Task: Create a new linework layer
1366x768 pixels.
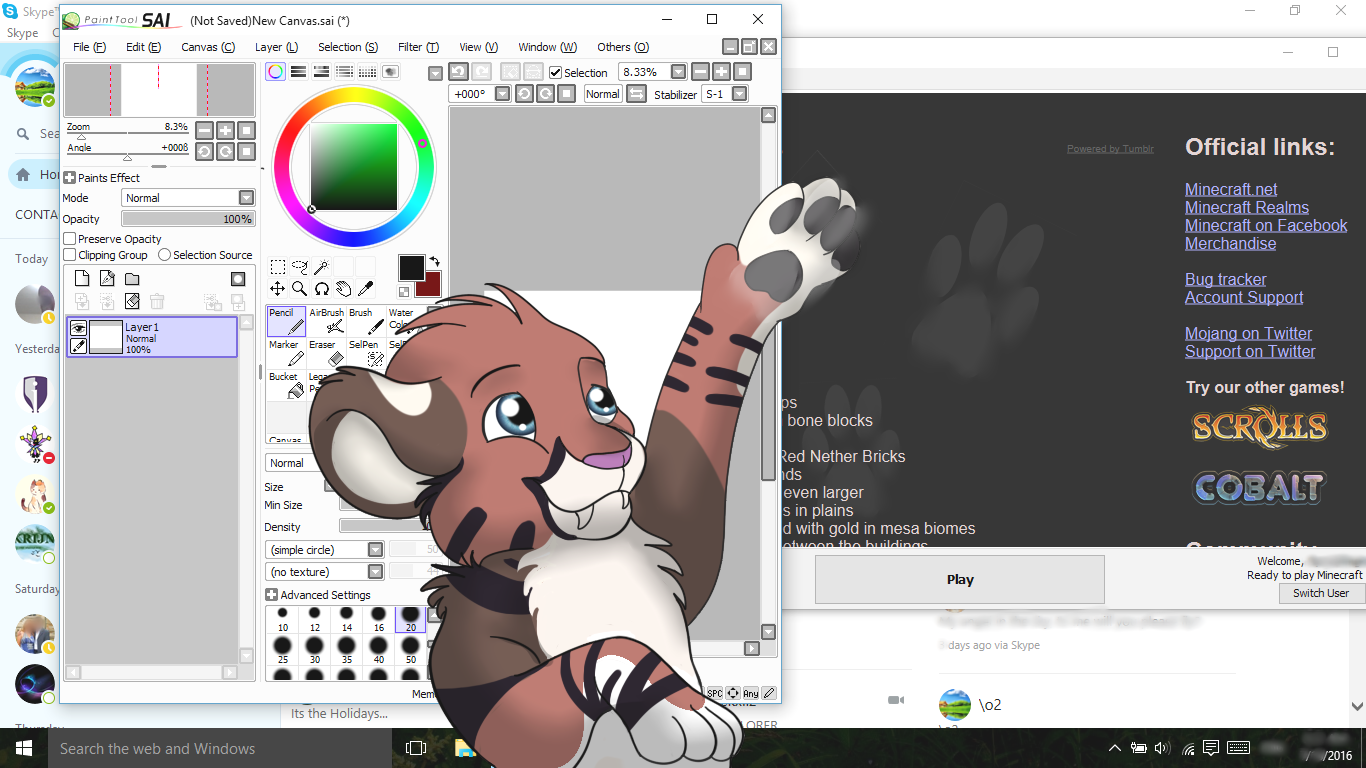Action: click(107, 279)
